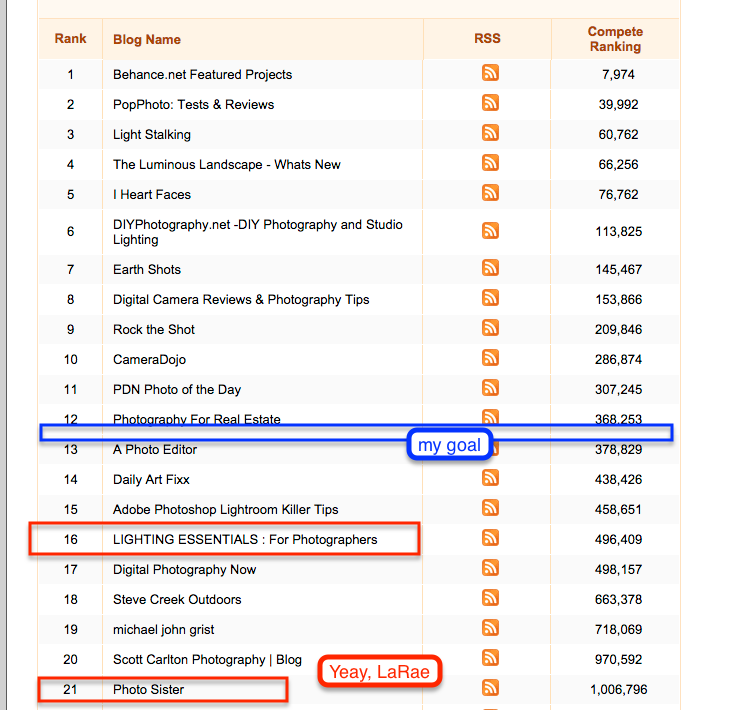The image size is (753, 710).
Task: Click rank number 10 cell
Action: tap(71, 360)
